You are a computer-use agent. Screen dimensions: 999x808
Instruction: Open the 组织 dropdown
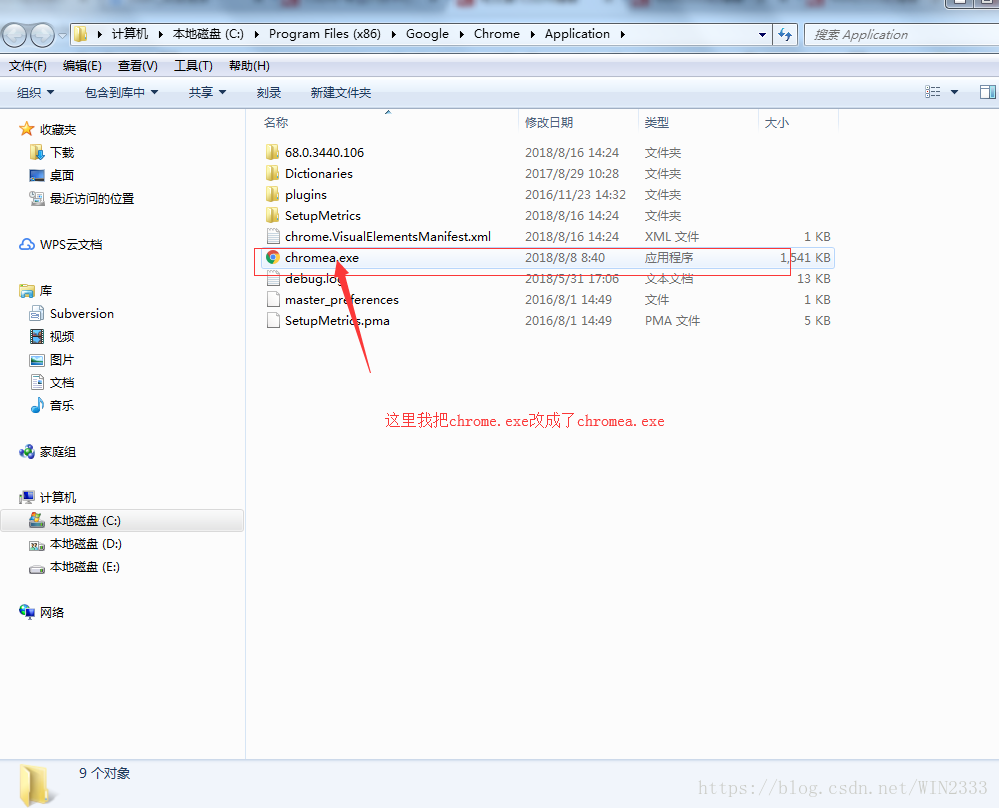(x=35, y=92)
